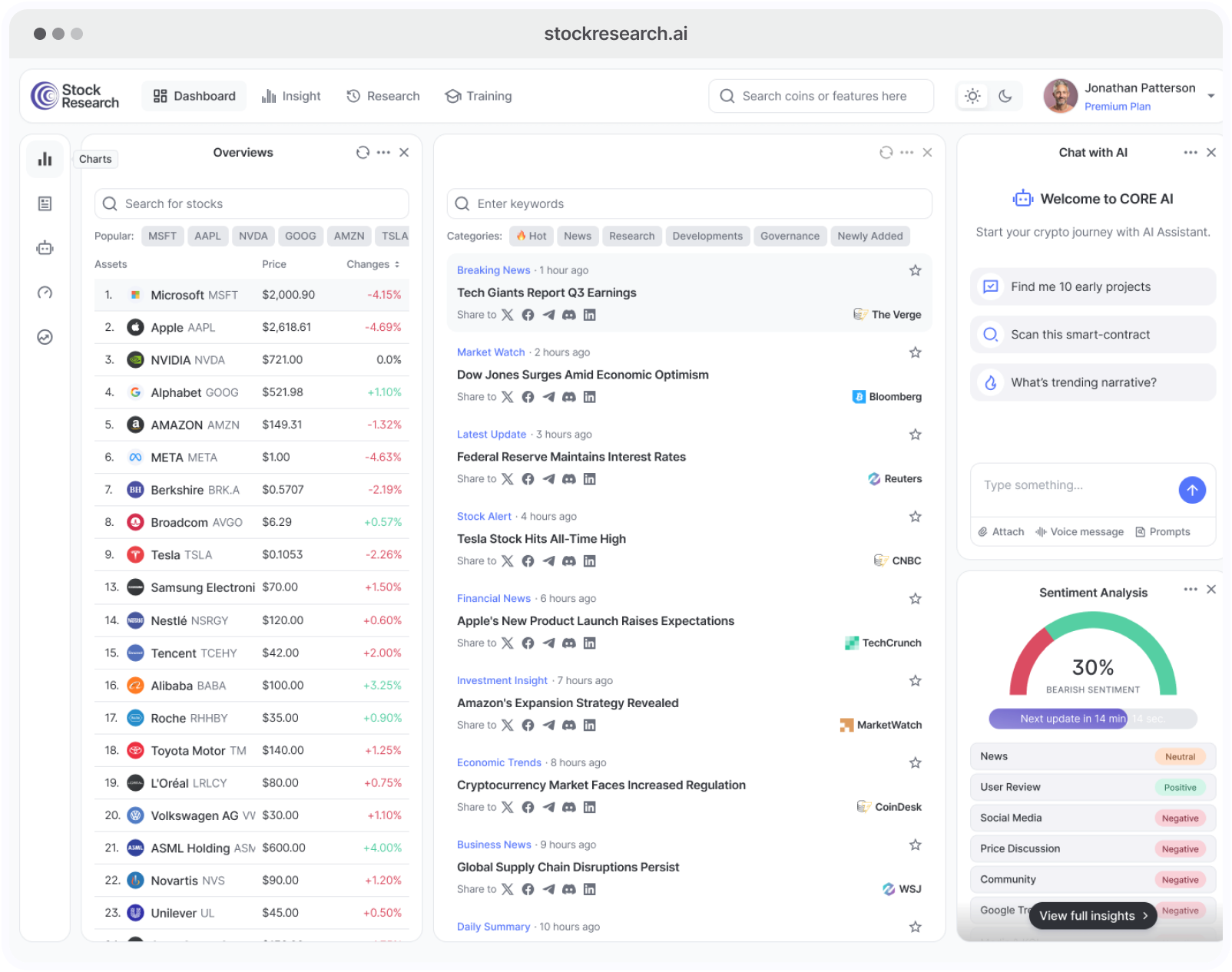Star the Tesla Stock Hits All-Time High article

click(x=916, y=517)
